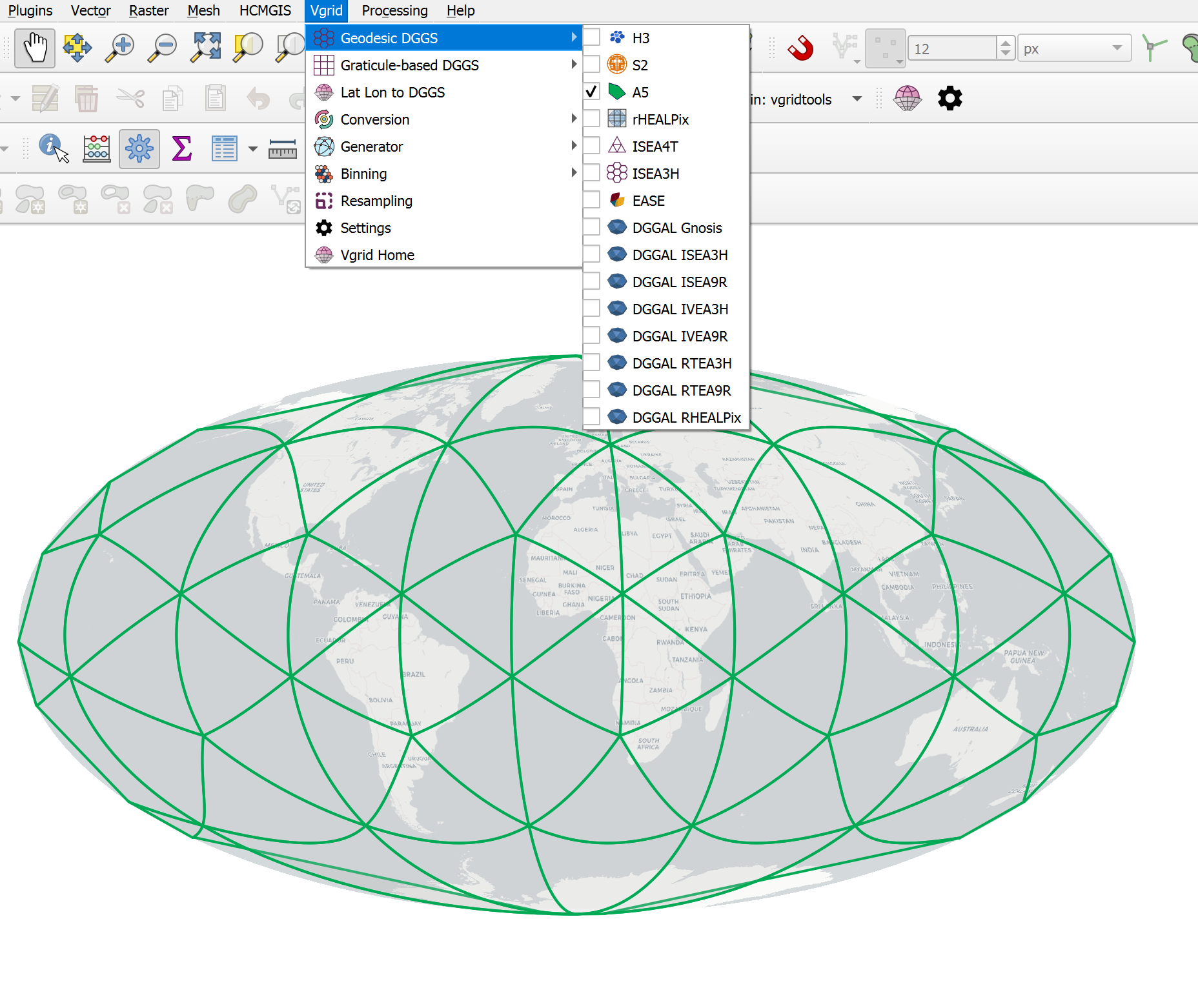This screenshot has height=1008, width=1198.
Task: Check the H3 grid checkbox
Action: tap(591, 37)
